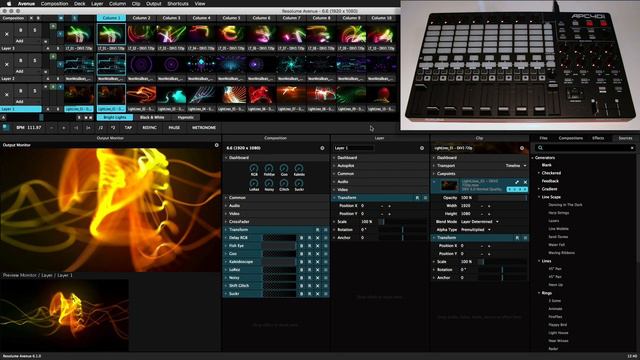Select the Black & White deck tab
640x360 pixels.
click(x=152, y=118)
